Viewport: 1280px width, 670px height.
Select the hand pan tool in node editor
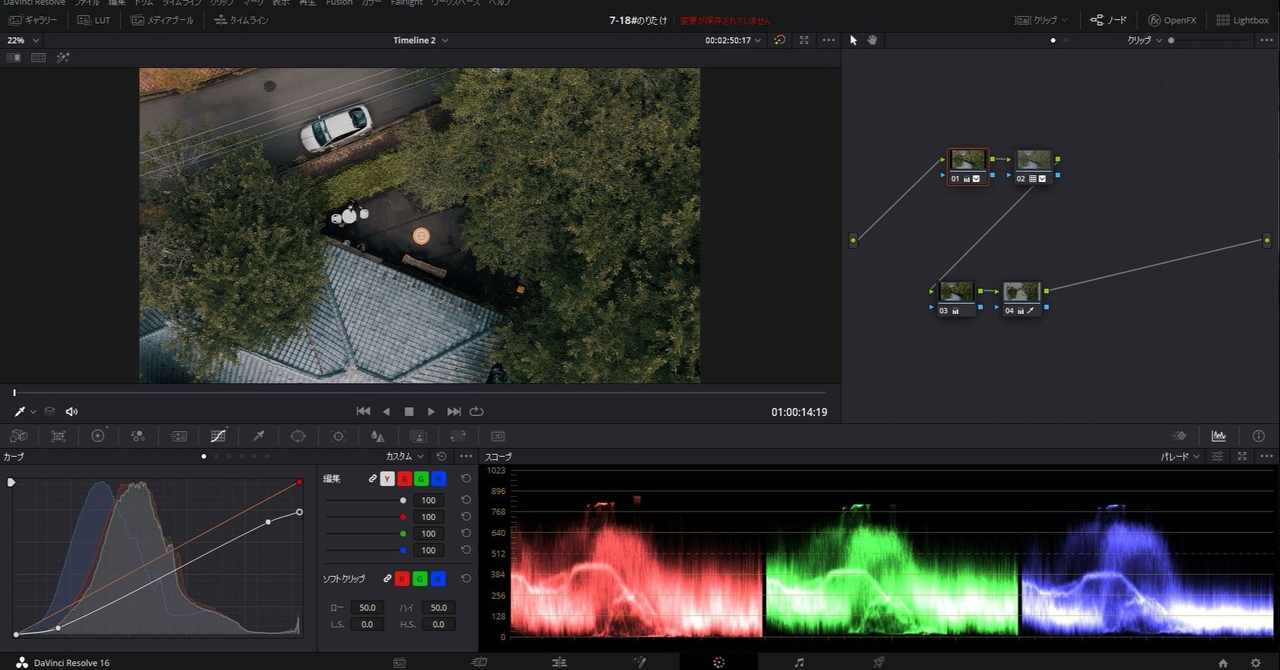(x=872, y=40)
